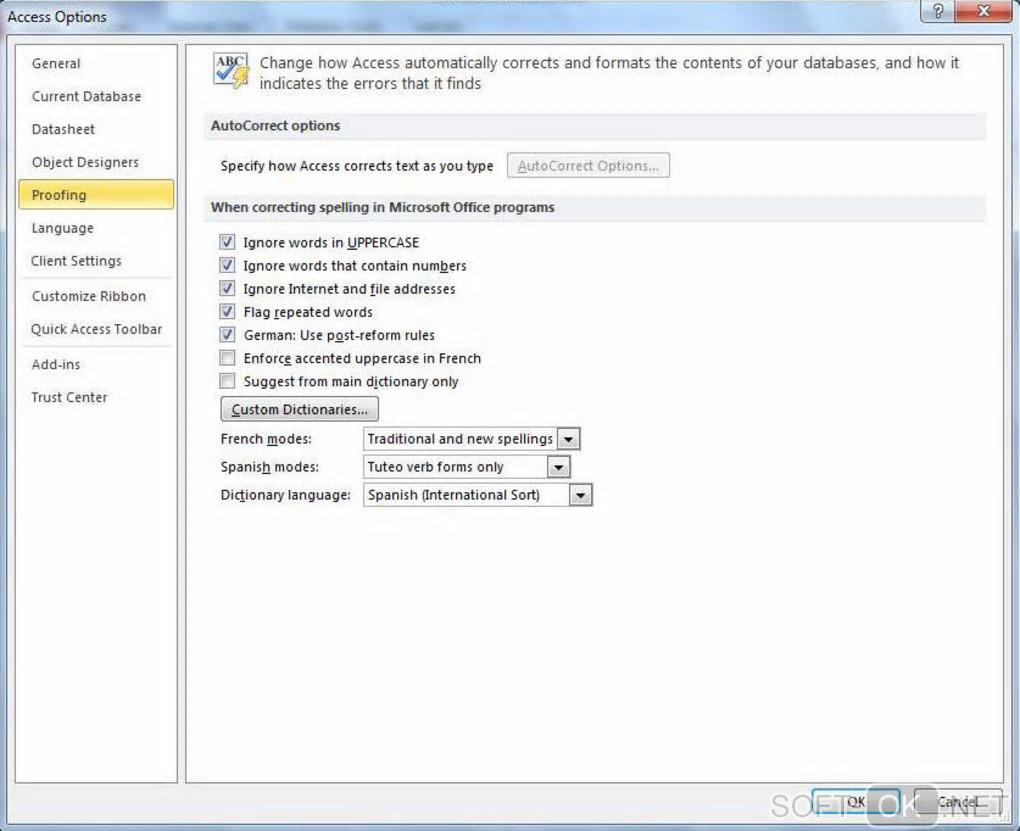1020x831 pixels.
Task: Toggle Ignore words in UPPERCASE checkbox
Action: pyautogui.click(x=227, y=242)
